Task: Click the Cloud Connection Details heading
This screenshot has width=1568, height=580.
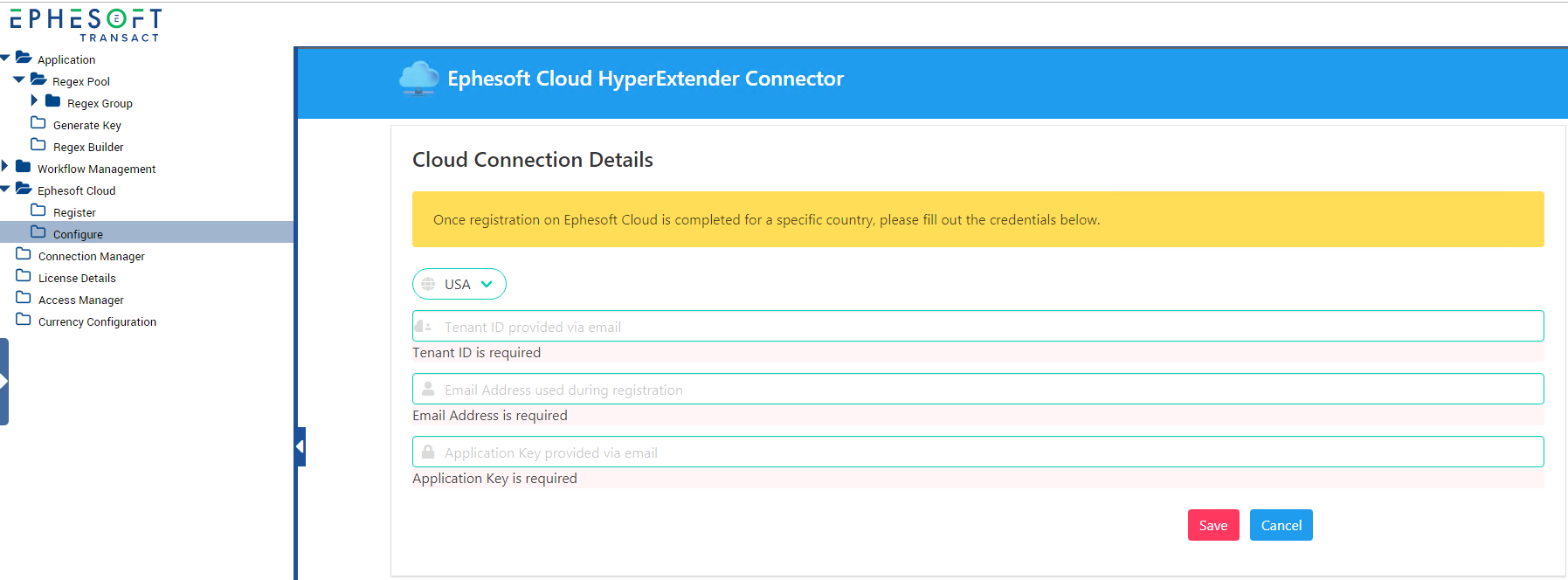Action: 533,160
